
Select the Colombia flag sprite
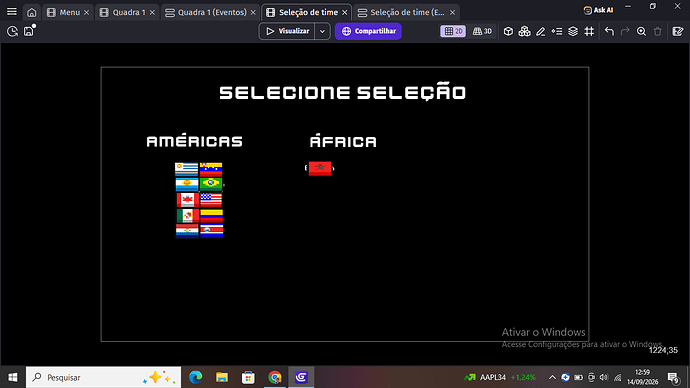212,216
